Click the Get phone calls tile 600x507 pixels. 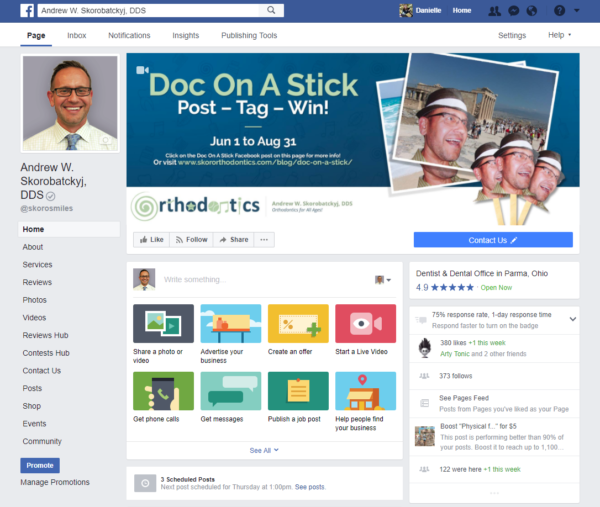tap(163, 398)
